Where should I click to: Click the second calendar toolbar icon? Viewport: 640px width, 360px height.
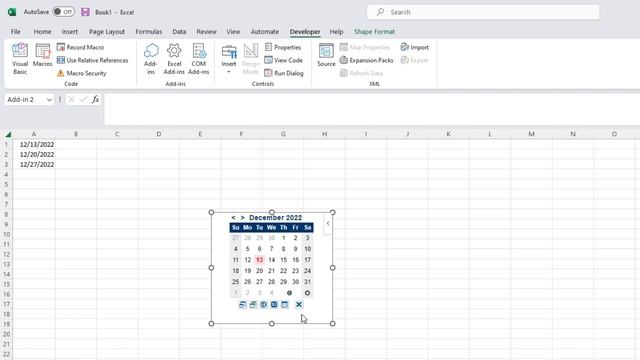point(253,304)
